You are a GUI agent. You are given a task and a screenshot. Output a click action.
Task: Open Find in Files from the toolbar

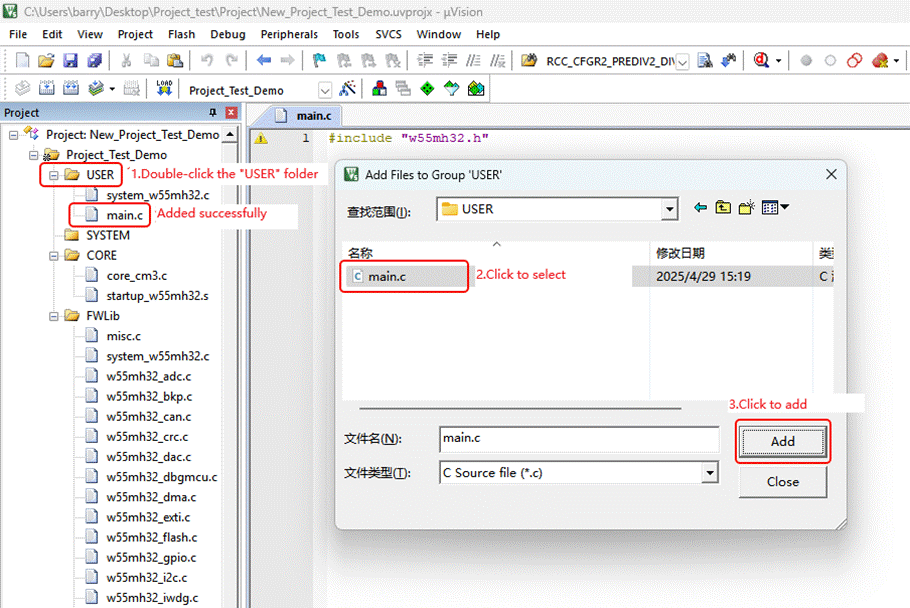(x=529, y=60)
